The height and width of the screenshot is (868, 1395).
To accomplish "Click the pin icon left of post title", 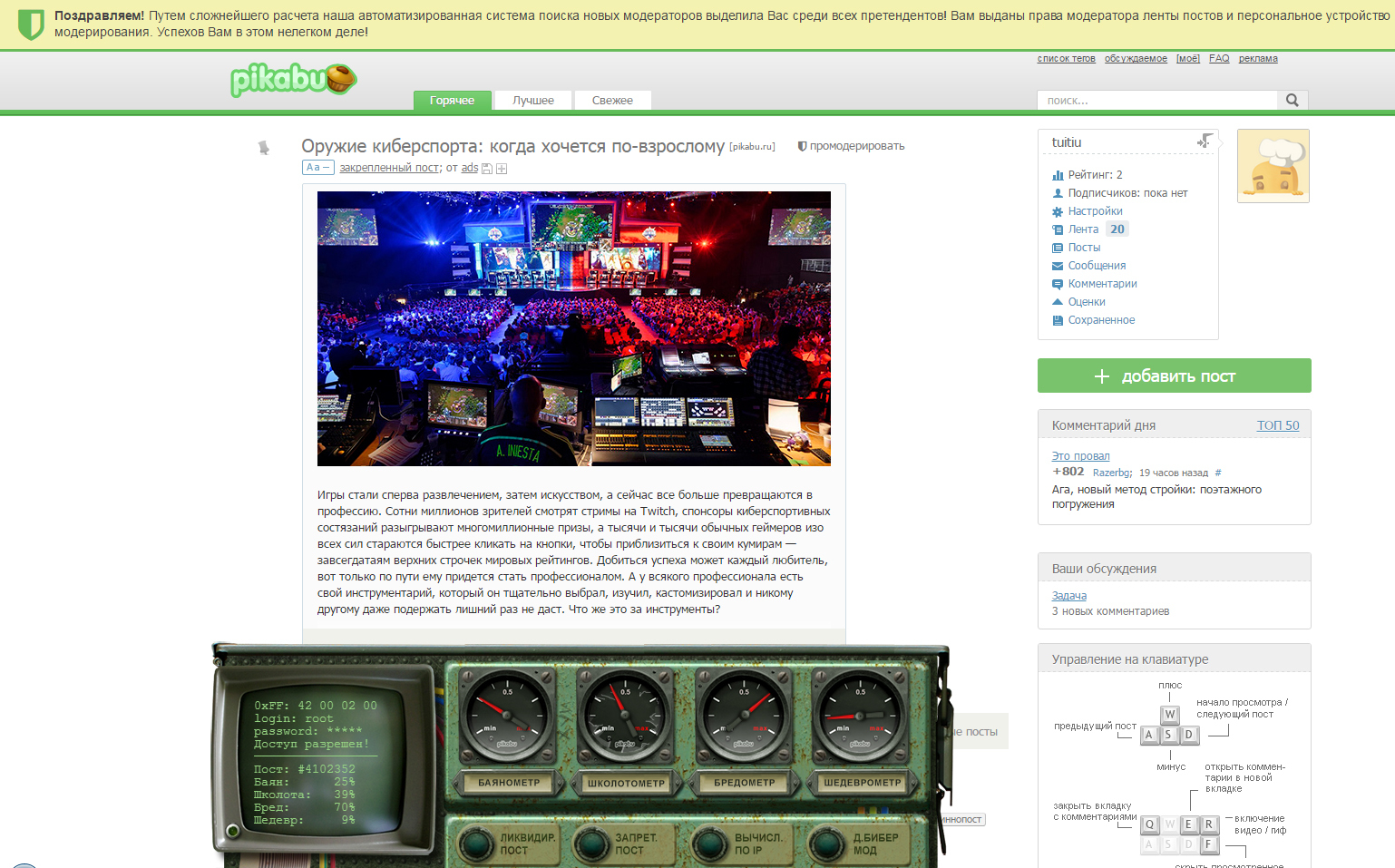I will [264, 148].
